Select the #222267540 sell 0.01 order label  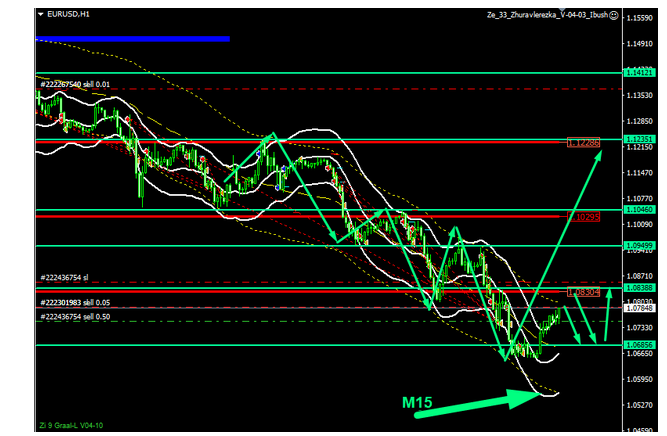(x=75, y=85)
